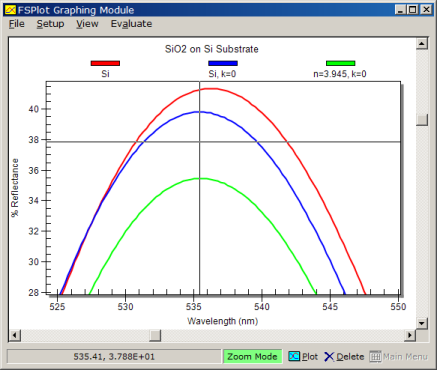This screenshot has width=437, height=370.
Task: Click the n=3.945, k=0 legend label
Action: click(340, 74)
